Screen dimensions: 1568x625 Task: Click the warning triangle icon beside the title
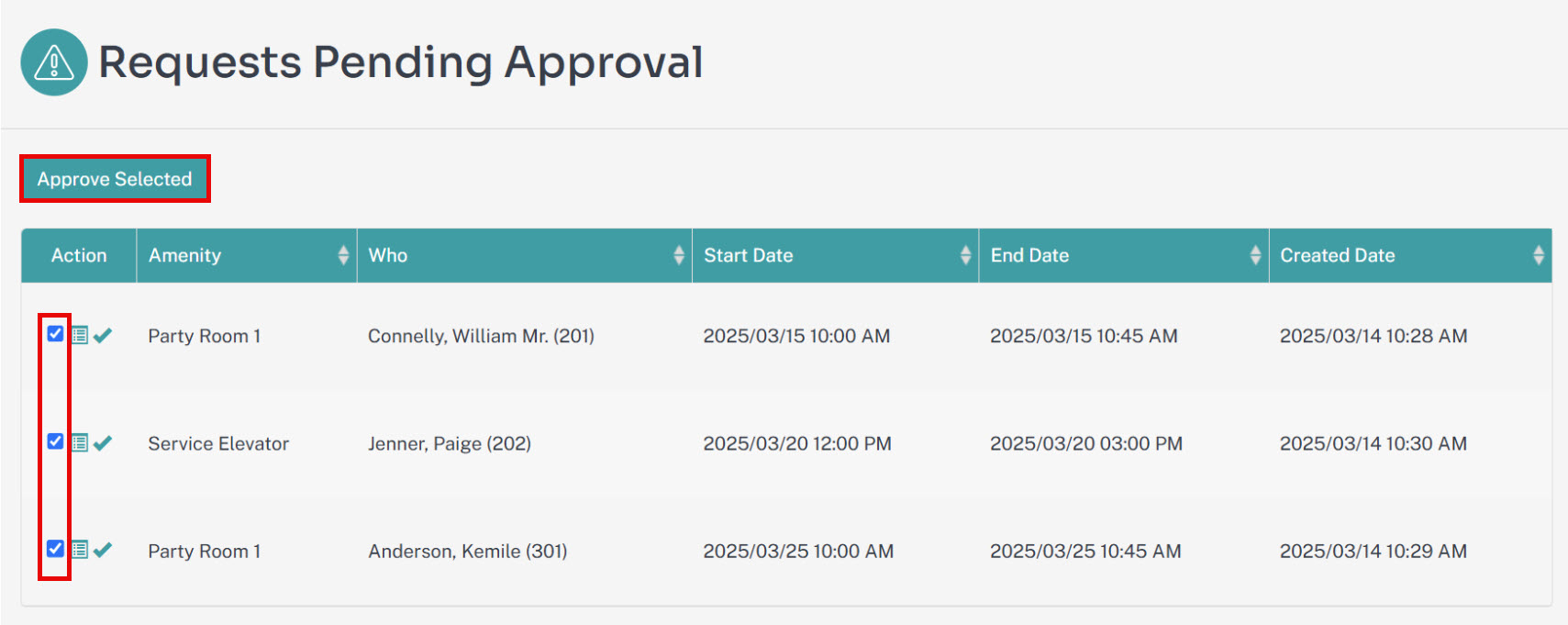point(54,62)
